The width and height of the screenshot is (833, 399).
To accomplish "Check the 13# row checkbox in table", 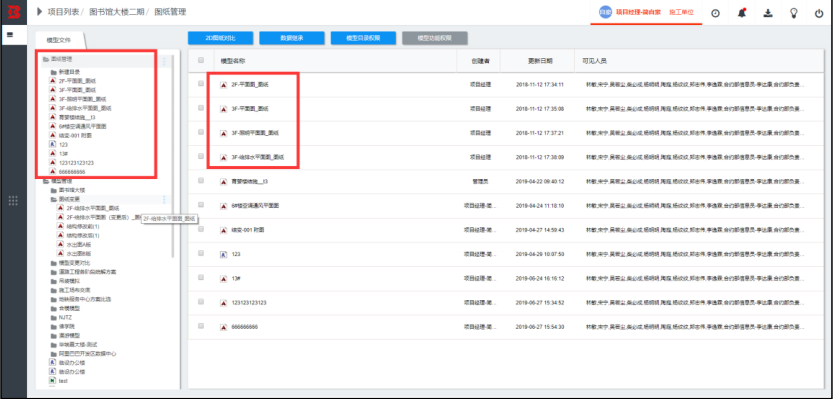I will [201, 277].
